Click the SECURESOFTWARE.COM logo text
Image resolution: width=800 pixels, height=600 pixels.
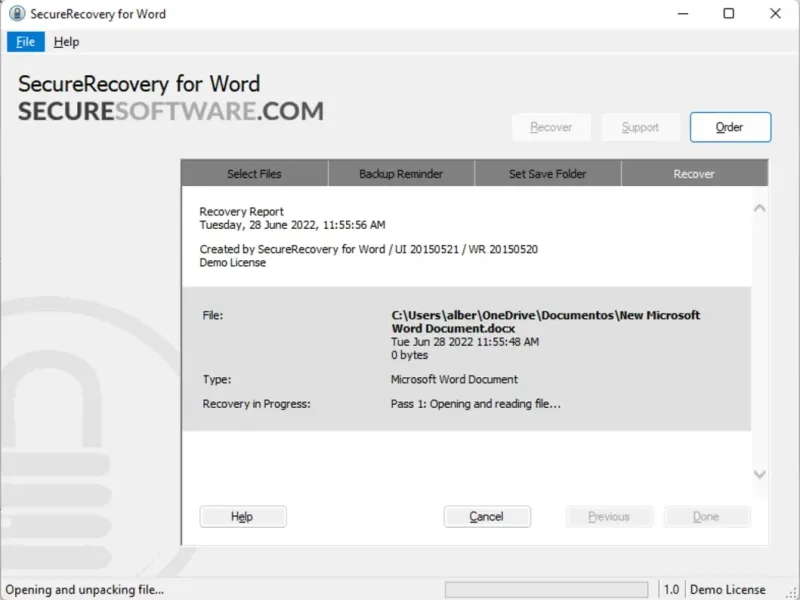click(171, 111)
